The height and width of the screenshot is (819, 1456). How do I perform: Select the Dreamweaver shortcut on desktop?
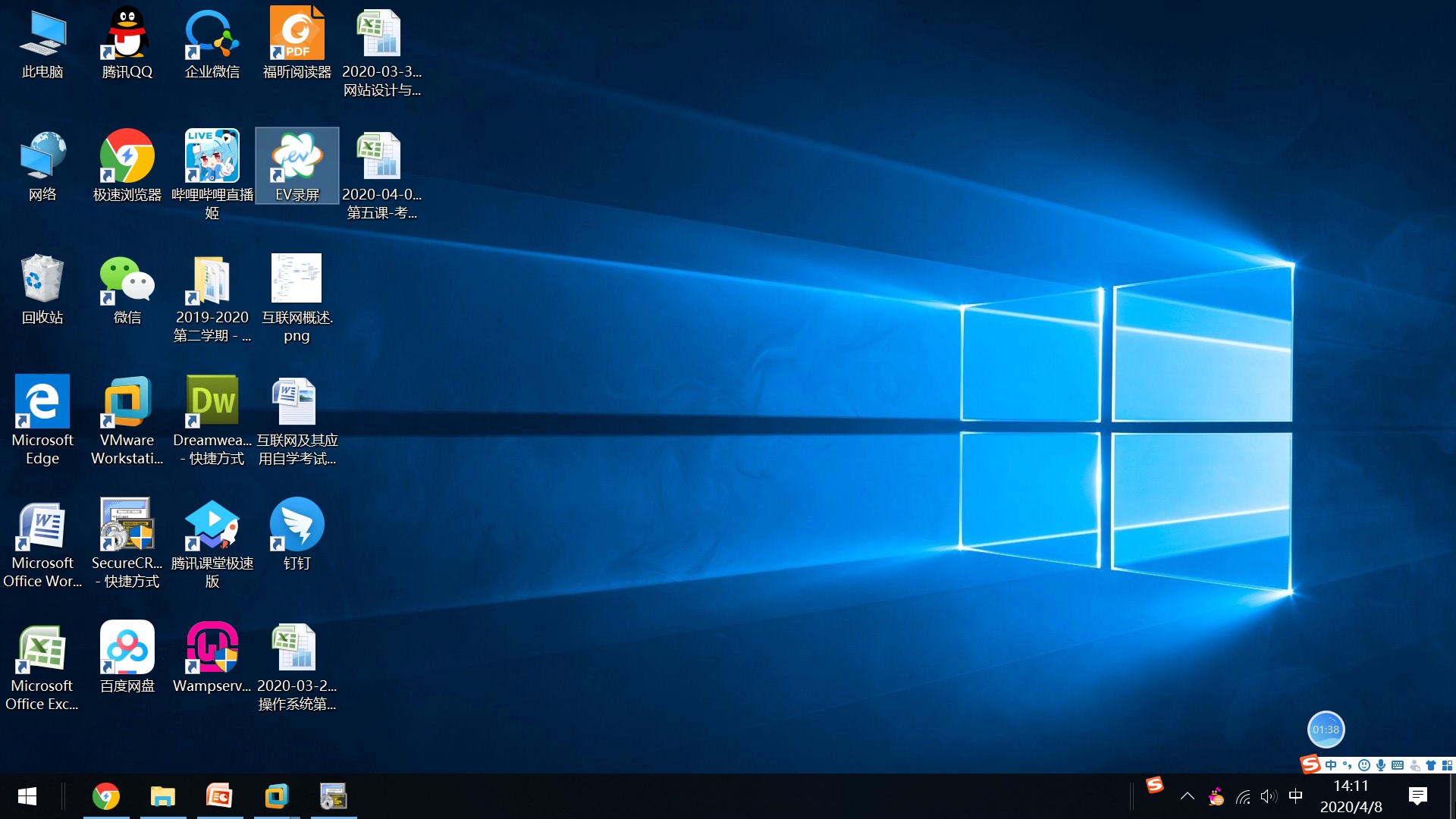212,422
